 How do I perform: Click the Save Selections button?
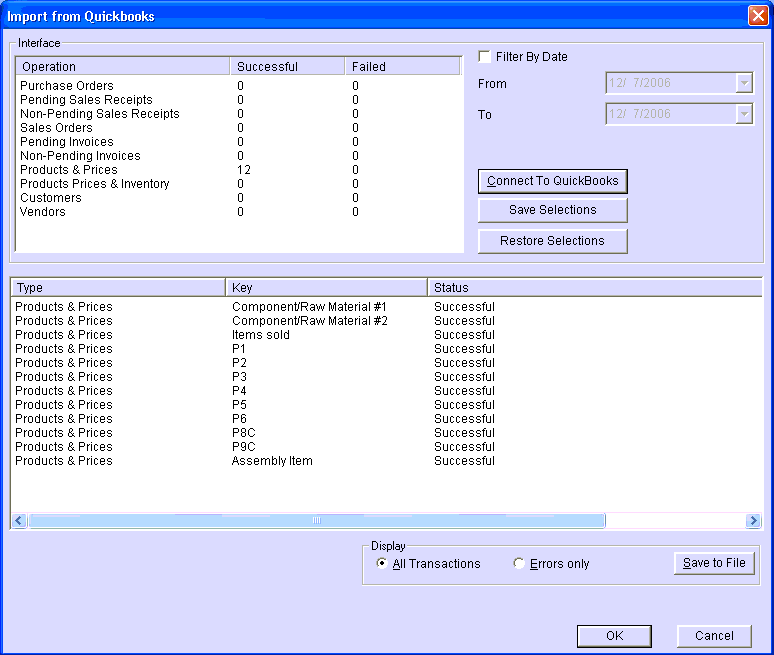(x=552, y=210)
